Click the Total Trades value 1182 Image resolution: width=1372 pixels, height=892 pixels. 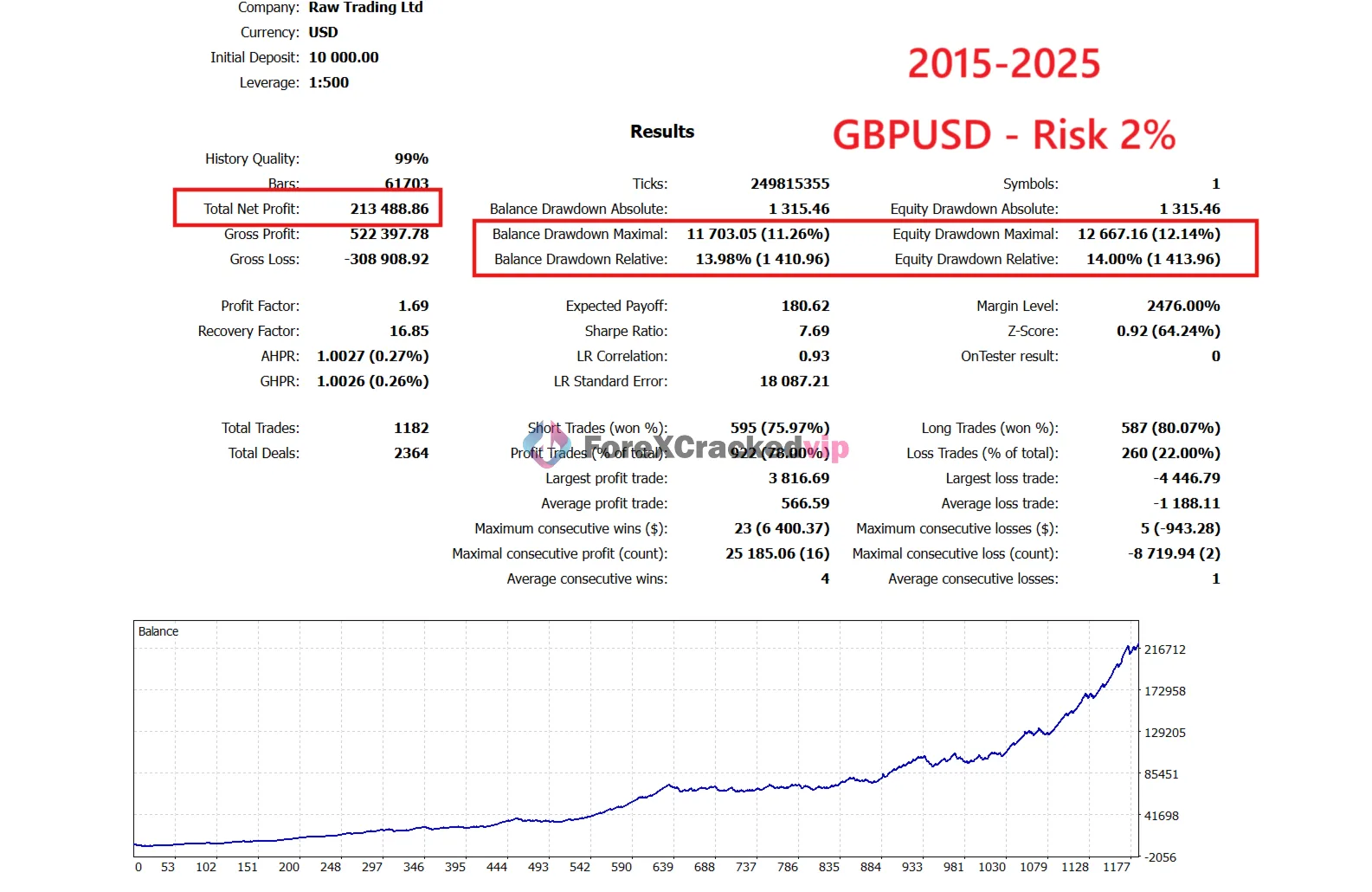point(411,428)
